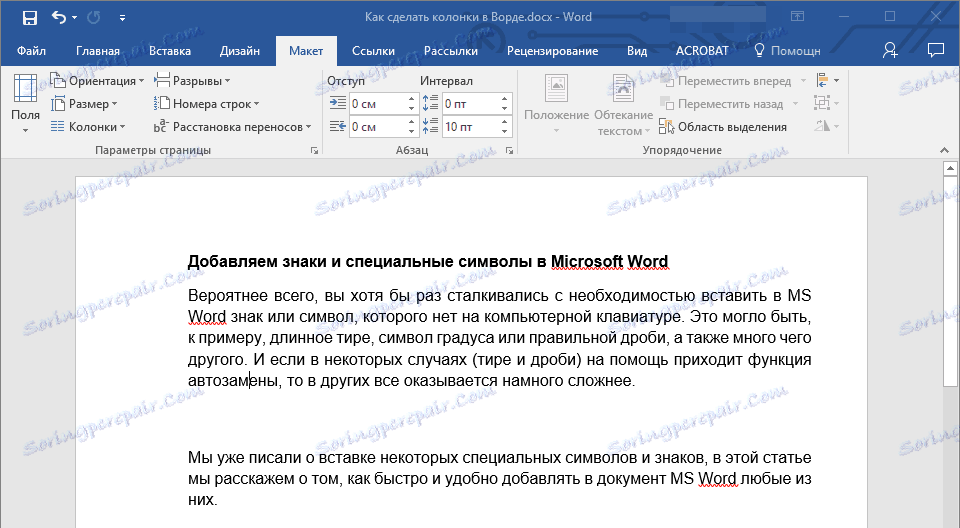Select the Макет tab
This screenshot has height=528, width=960.
(306, 51)
